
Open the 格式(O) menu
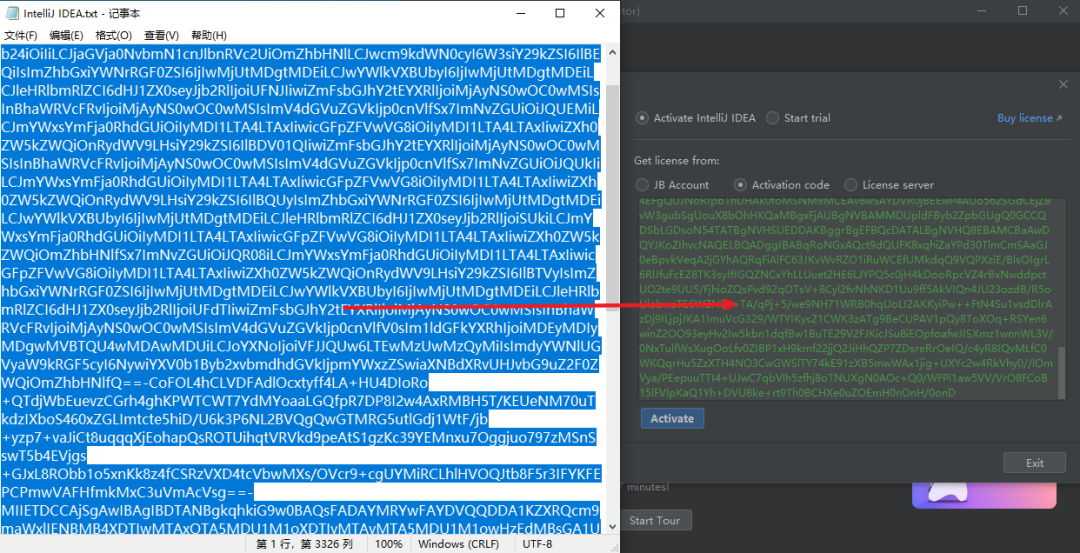(114, 35)
